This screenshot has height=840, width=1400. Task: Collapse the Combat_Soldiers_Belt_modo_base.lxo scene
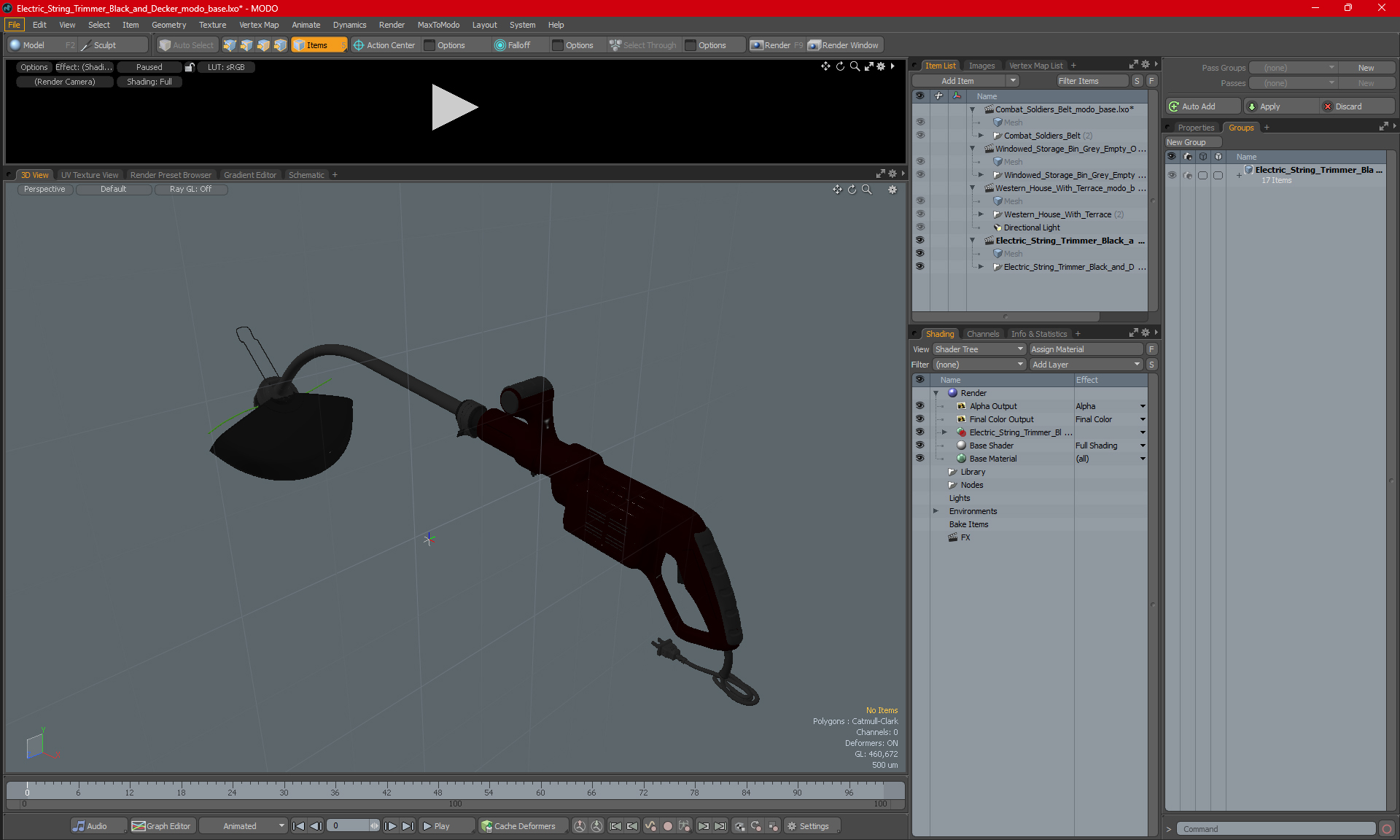point(972,109)
